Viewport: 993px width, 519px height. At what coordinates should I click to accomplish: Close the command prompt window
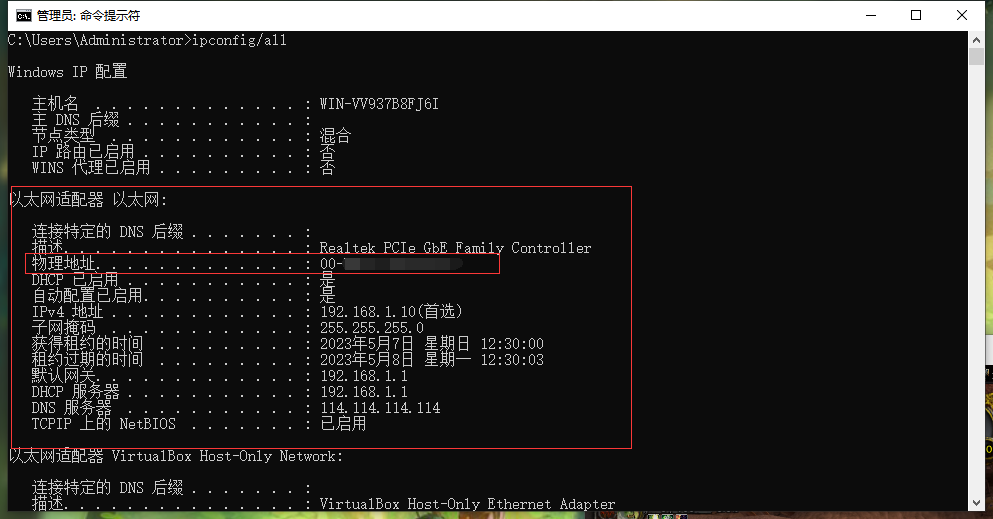click(x=961, y=15)
